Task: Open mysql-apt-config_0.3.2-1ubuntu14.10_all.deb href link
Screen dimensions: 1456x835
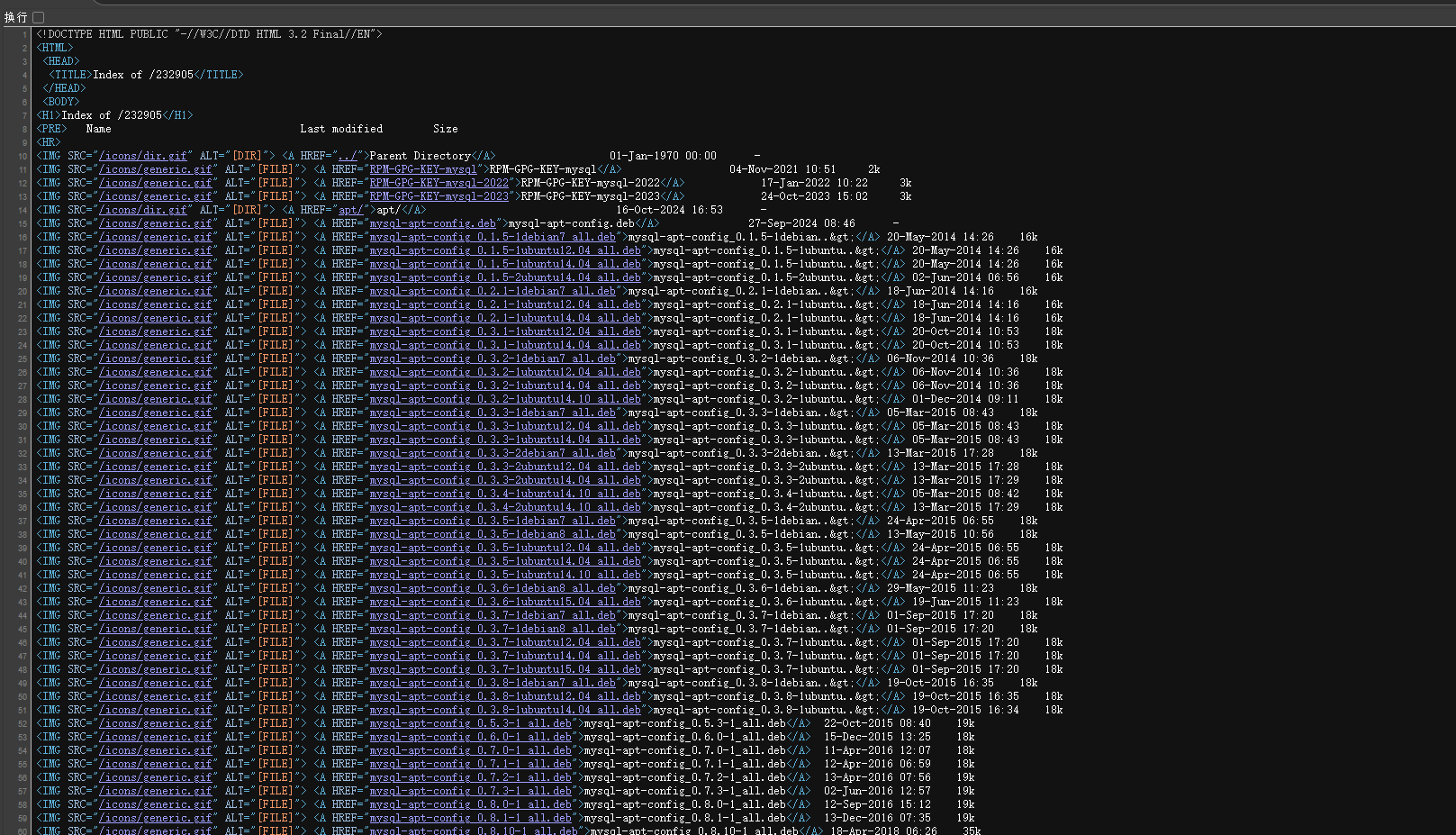Action: coord(505,399)
